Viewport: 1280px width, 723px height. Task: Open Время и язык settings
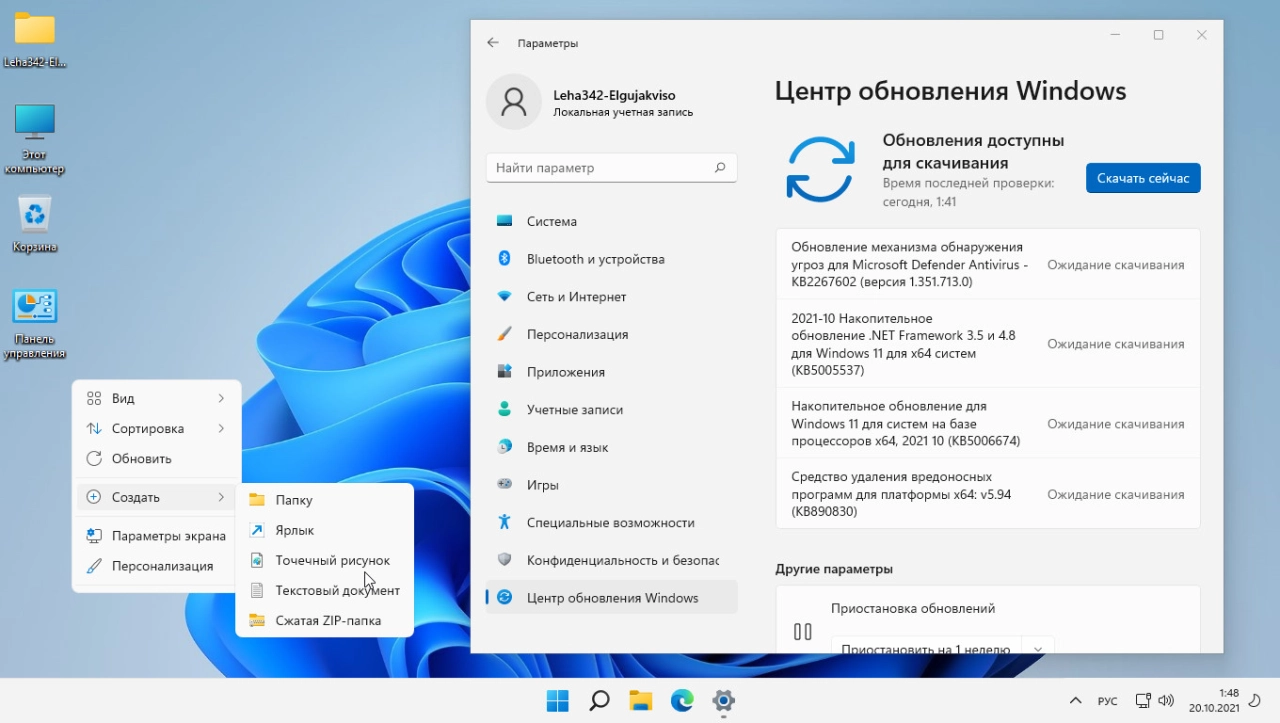[x=611, y=447]
